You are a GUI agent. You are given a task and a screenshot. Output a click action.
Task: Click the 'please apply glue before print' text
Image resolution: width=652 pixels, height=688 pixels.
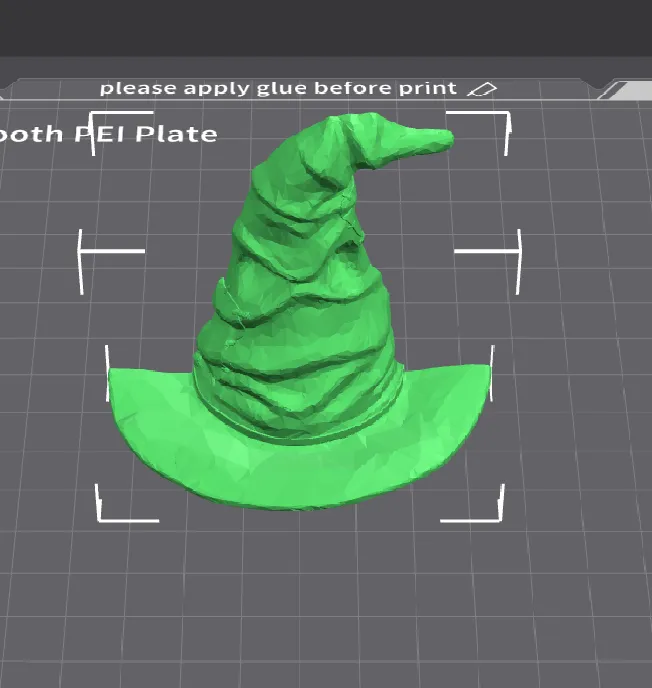click(x=278, y=88)
